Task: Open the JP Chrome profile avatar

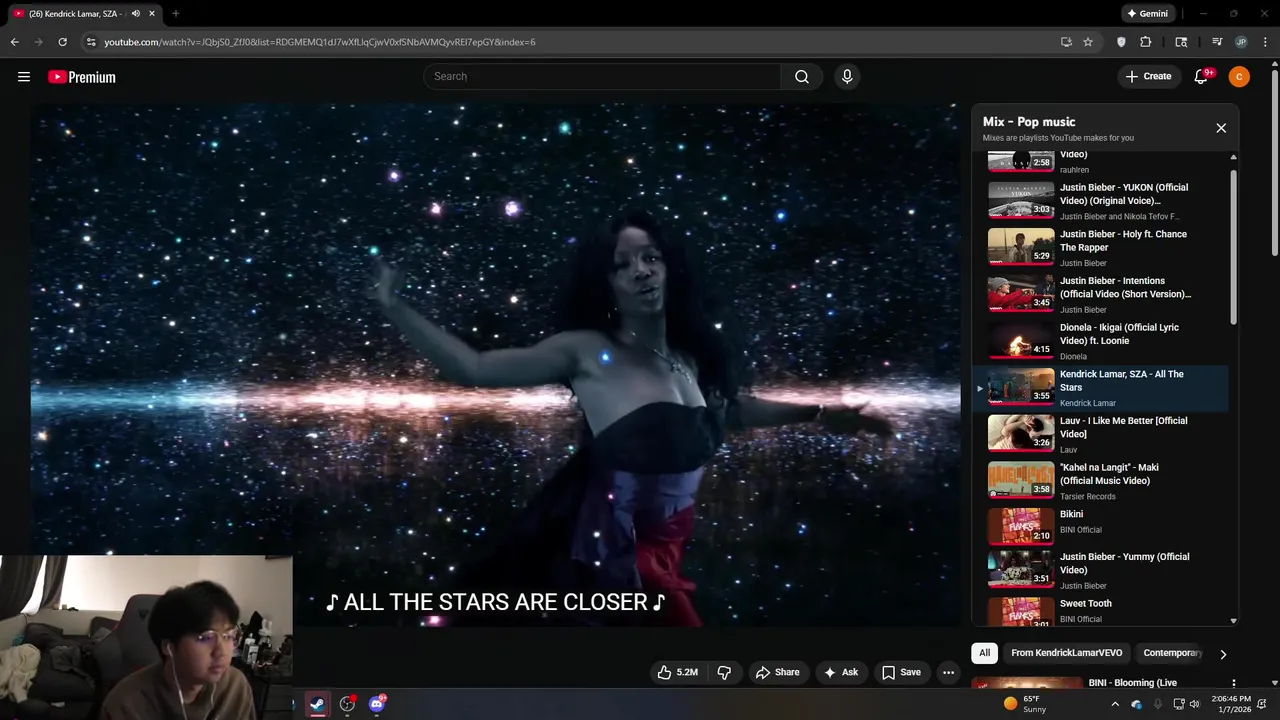Action: click(x=1241, y=42)
